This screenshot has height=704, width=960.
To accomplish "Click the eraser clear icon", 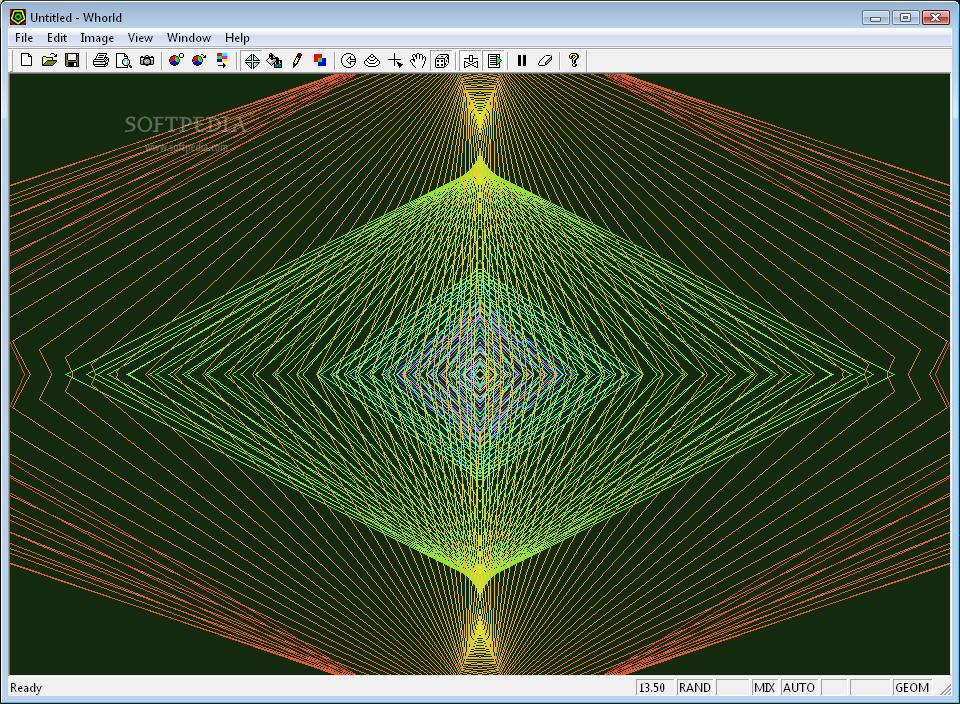I will [545, 60].
